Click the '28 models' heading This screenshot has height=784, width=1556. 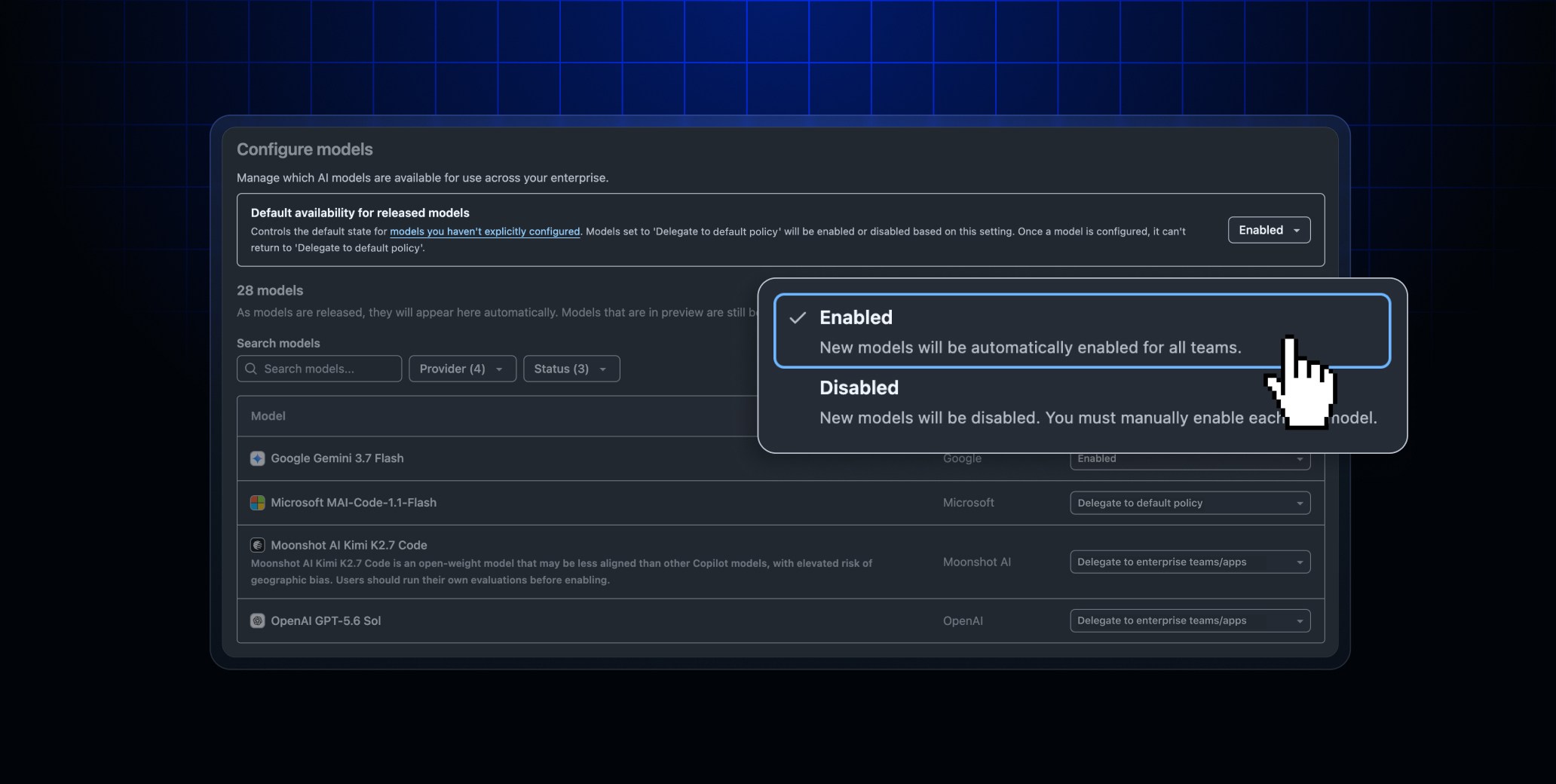(x=270, y=290)
